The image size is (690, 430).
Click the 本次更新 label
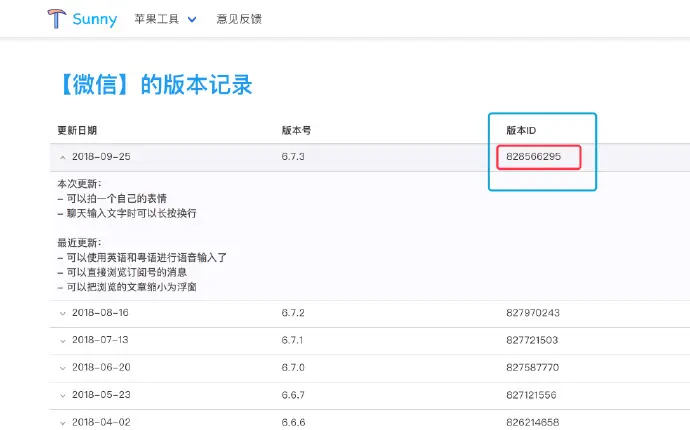click(x=79, y=184)
